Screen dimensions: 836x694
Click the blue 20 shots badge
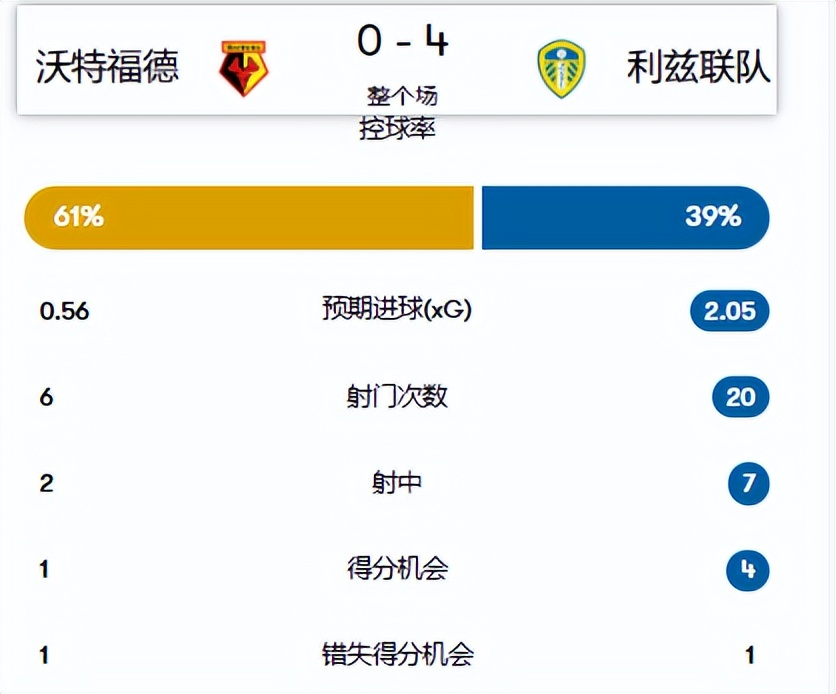tap(741, 397)
